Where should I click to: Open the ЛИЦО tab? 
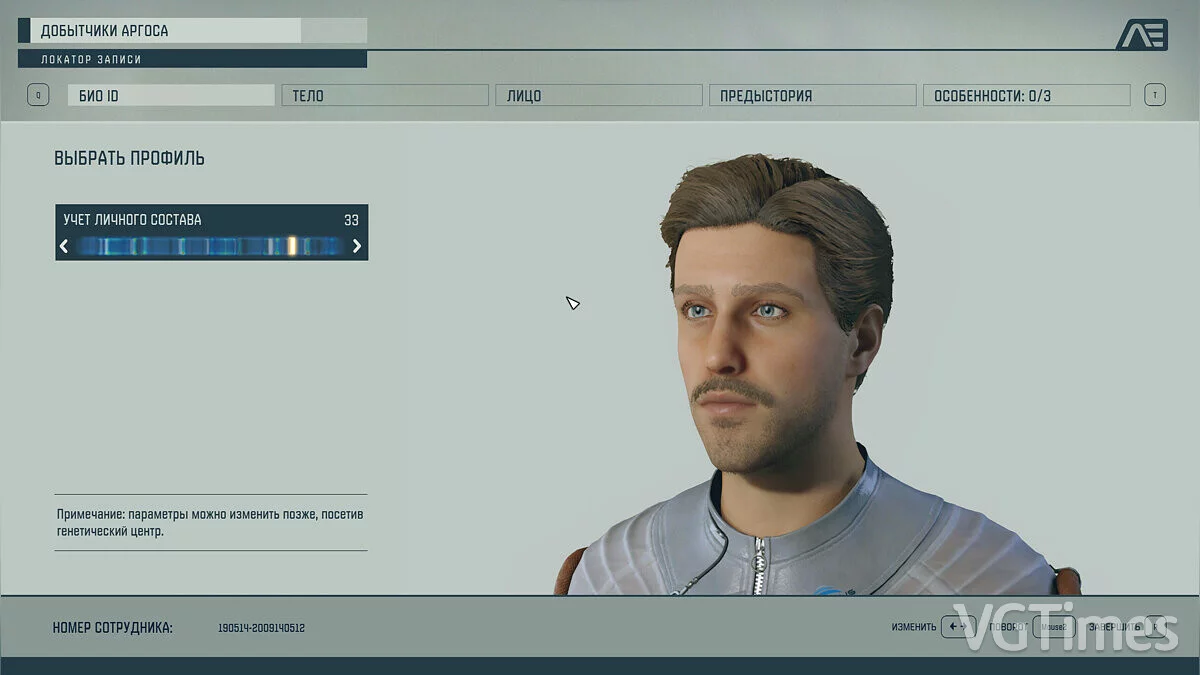pos(599,96)
